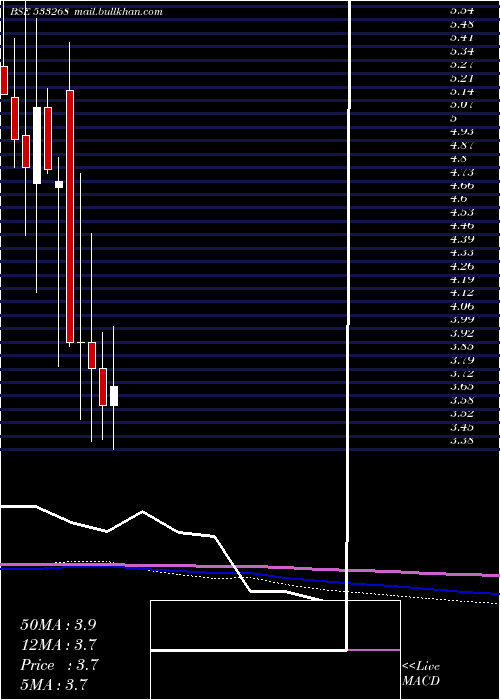
Task: Select the 3.92 price axis label
Action: (x=462, y=333)
